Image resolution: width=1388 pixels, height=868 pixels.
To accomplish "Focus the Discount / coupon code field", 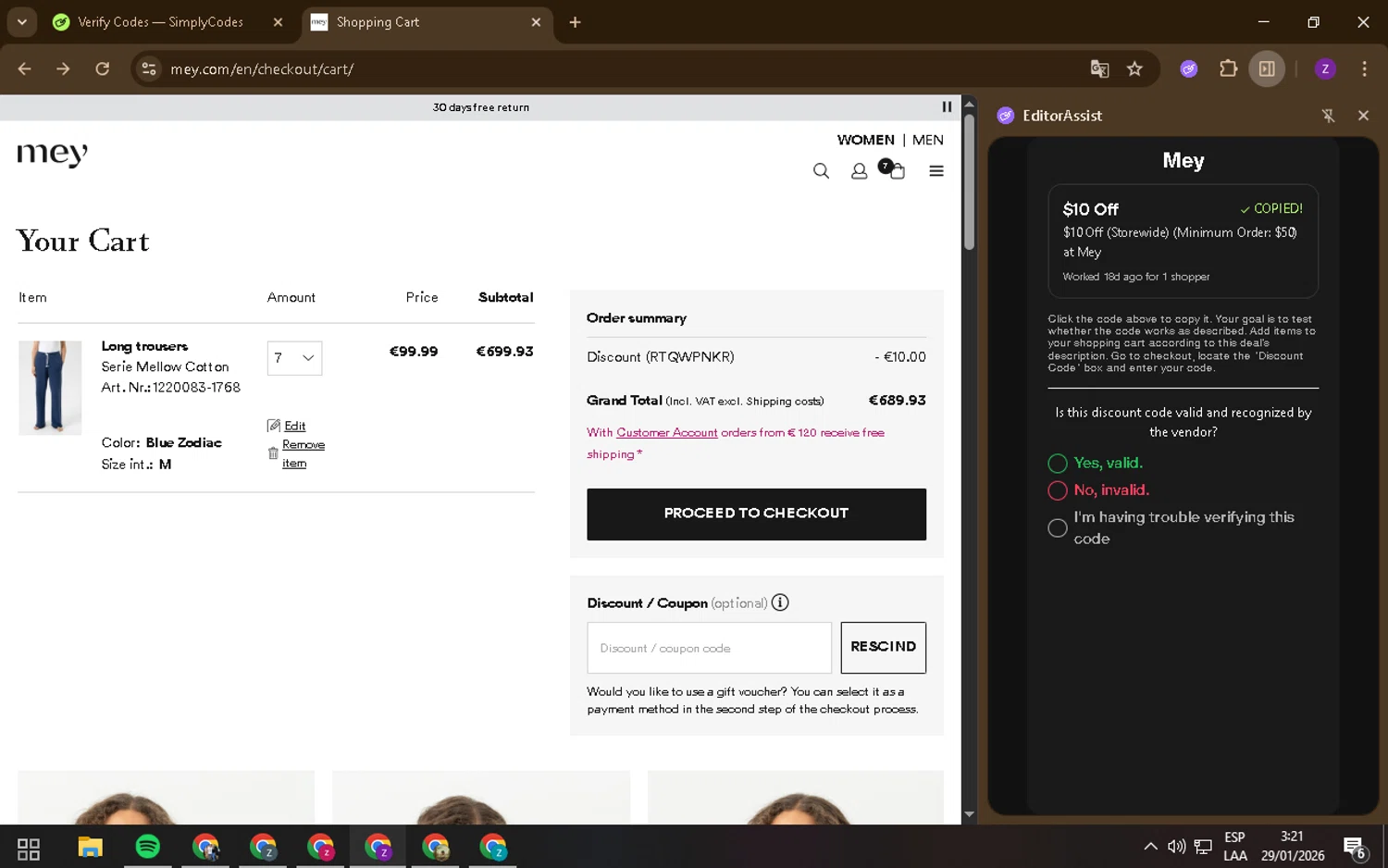I will point(709,648).
